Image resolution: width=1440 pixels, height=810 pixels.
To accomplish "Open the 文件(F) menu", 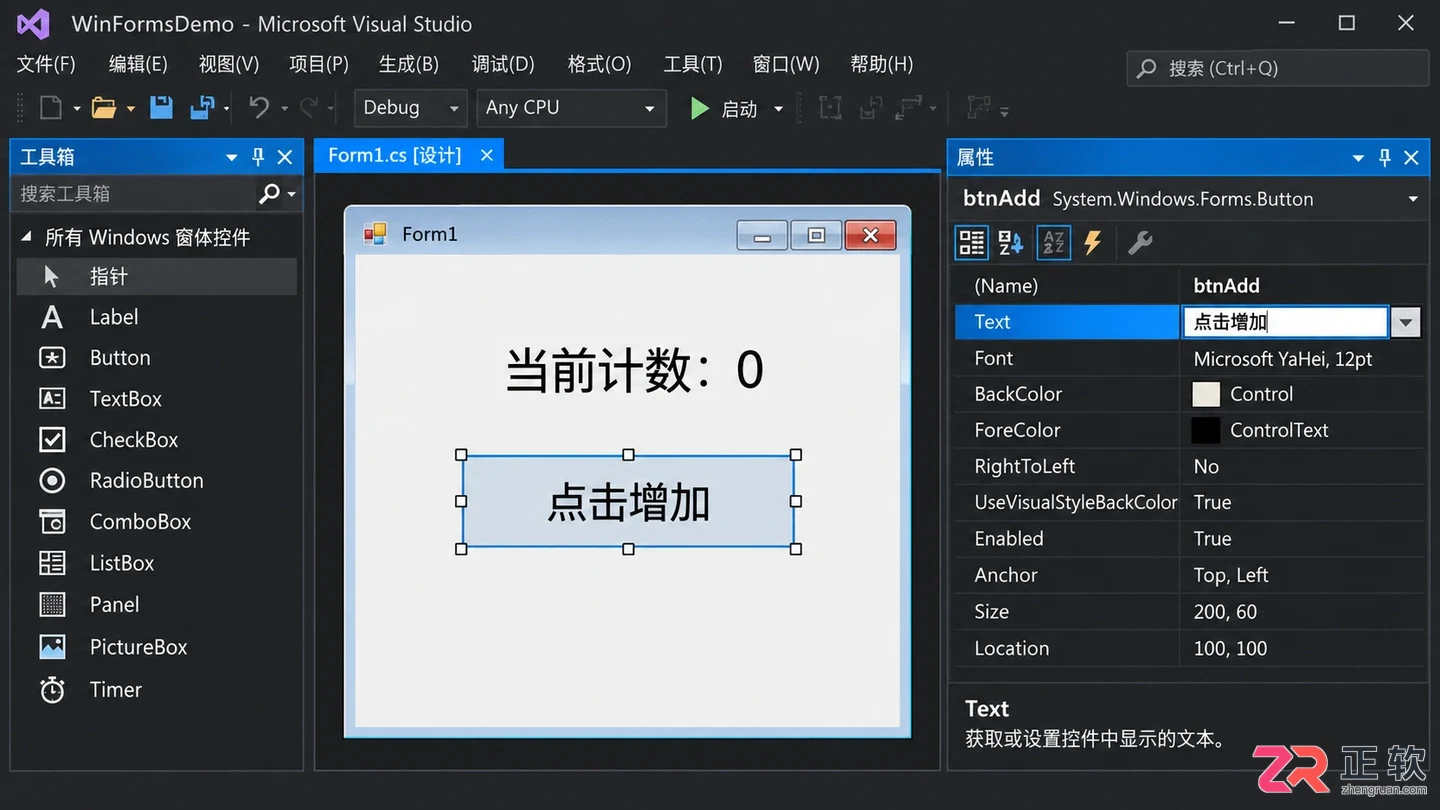I will point(46,64).
